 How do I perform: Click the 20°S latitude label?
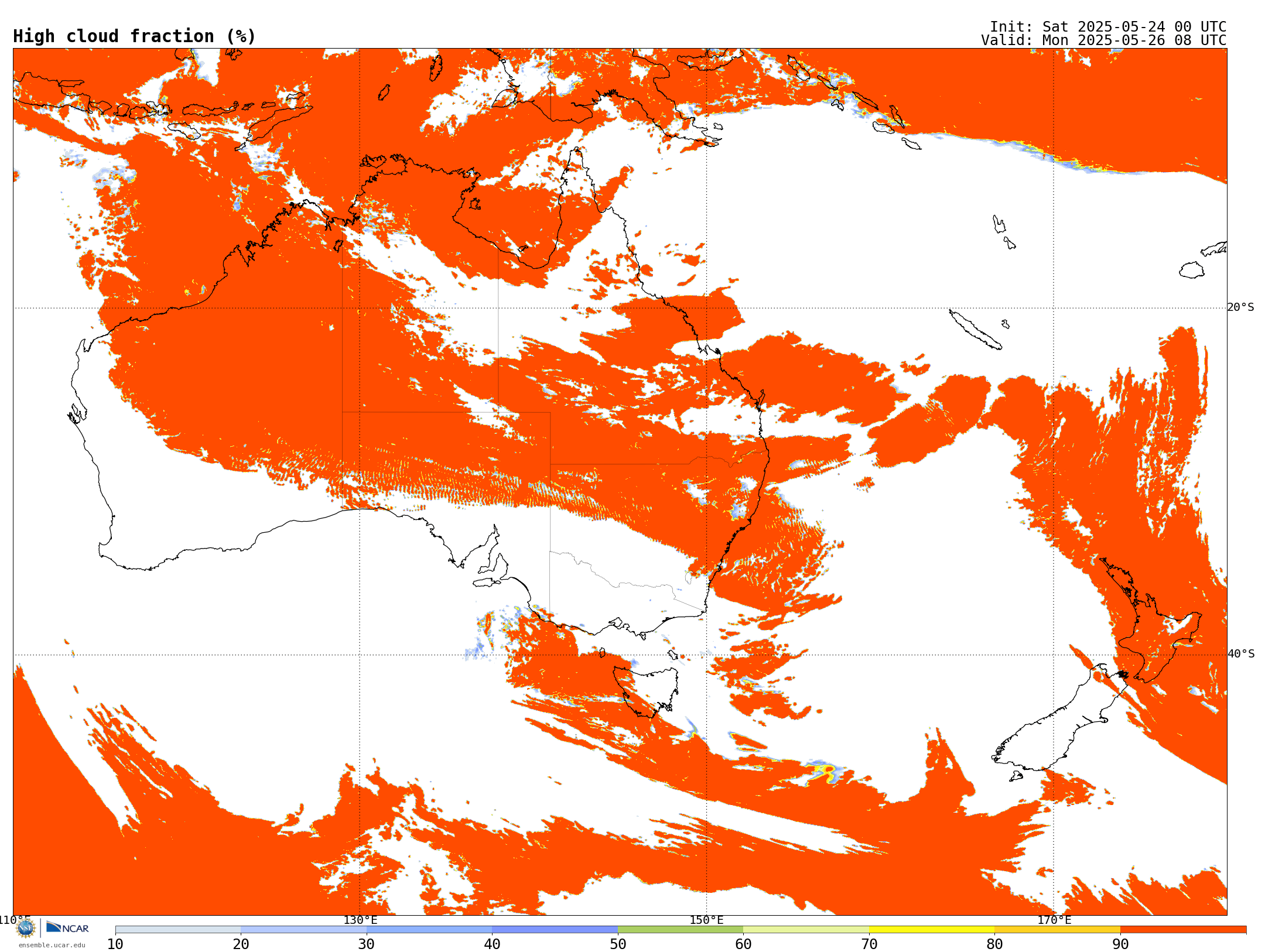[x=1240, y=307]
